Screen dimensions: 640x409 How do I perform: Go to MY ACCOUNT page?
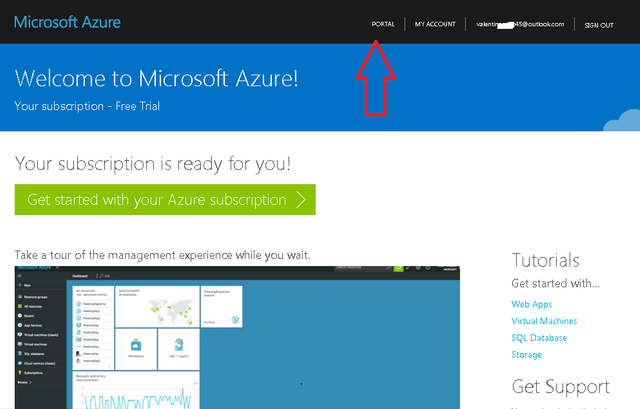pyautogui.click(x=435, y=24)
